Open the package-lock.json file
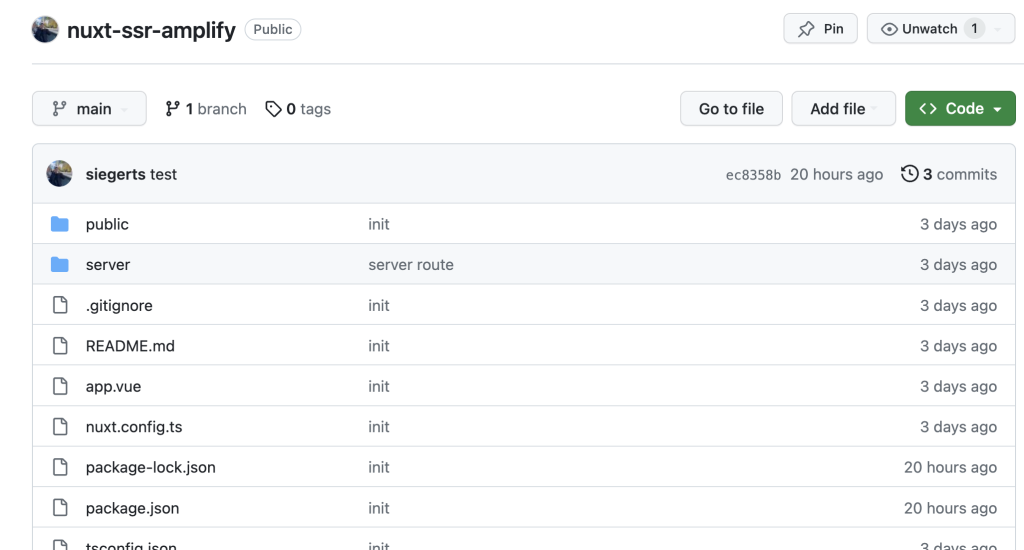This screenshot has width=1024, height=550. click(150, 468)
